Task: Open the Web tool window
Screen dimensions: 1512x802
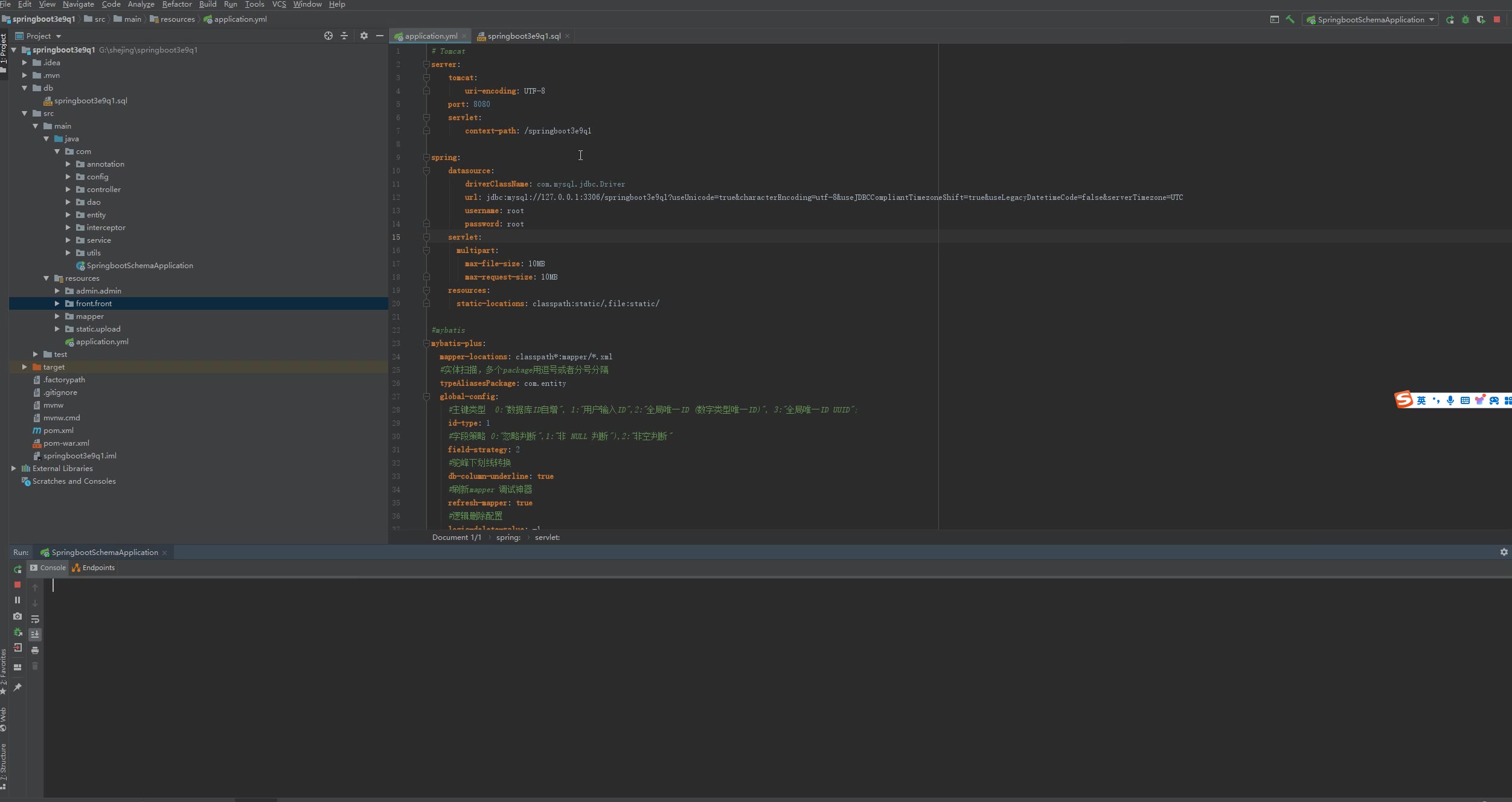Action: point(4,719)
